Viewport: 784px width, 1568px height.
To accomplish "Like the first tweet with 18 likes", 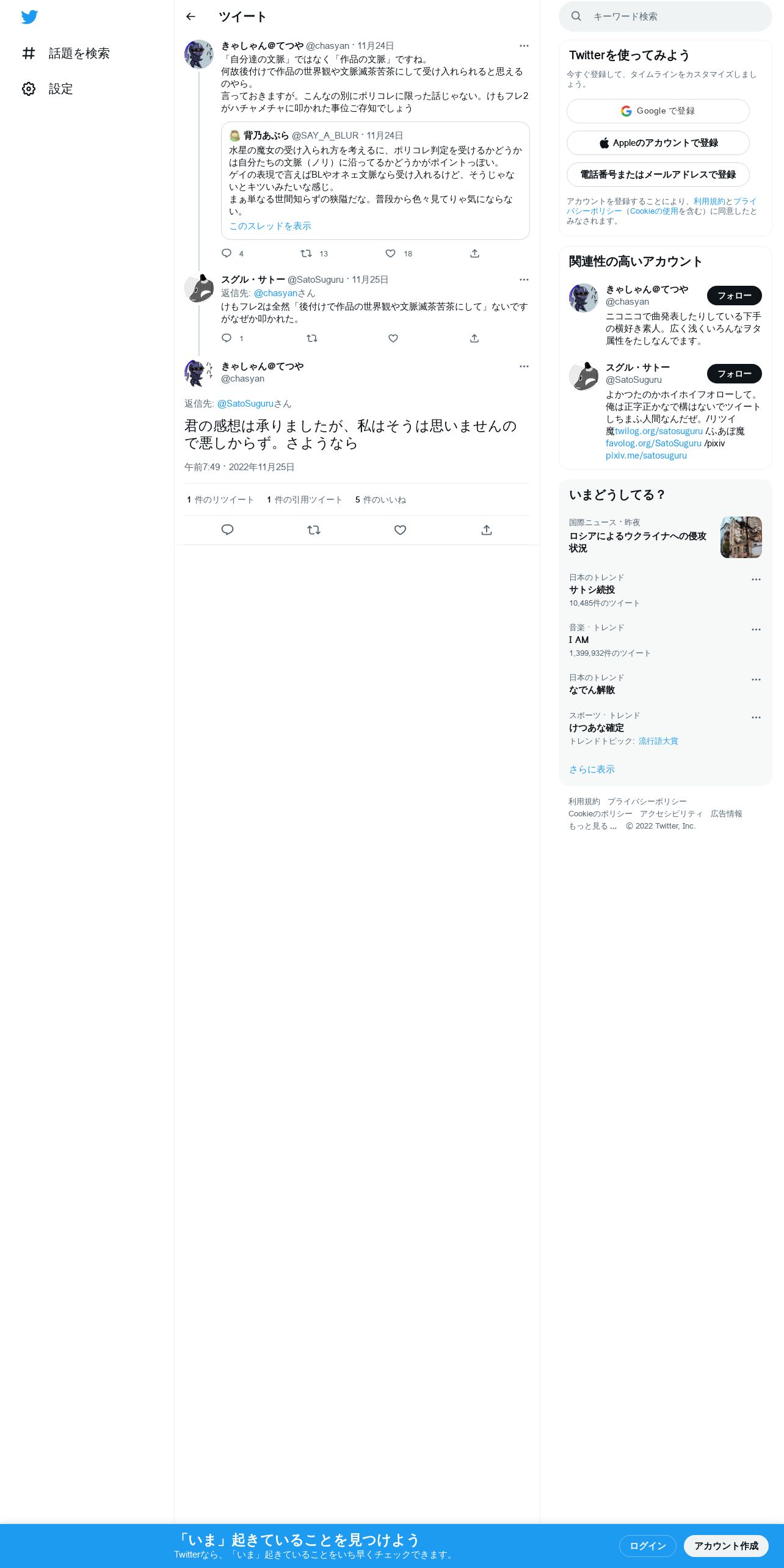I will click(391, 253).
